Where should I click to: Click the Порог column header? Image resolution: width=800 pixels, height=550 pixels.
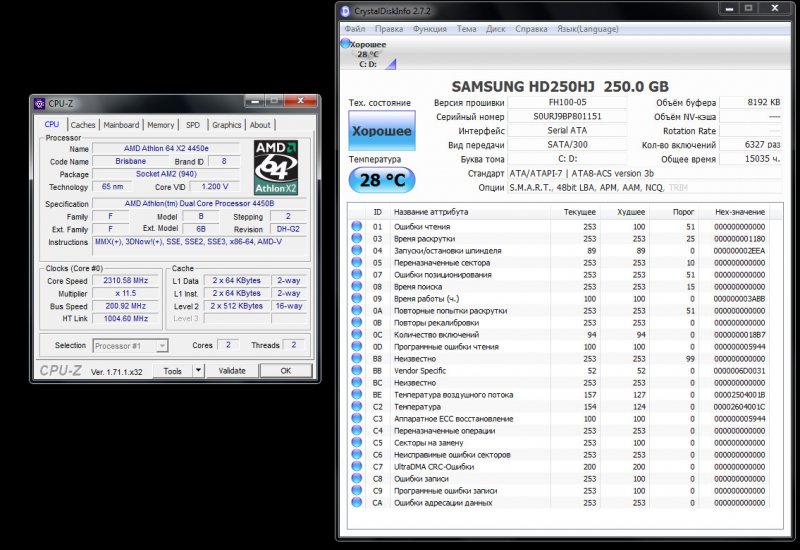684,212
